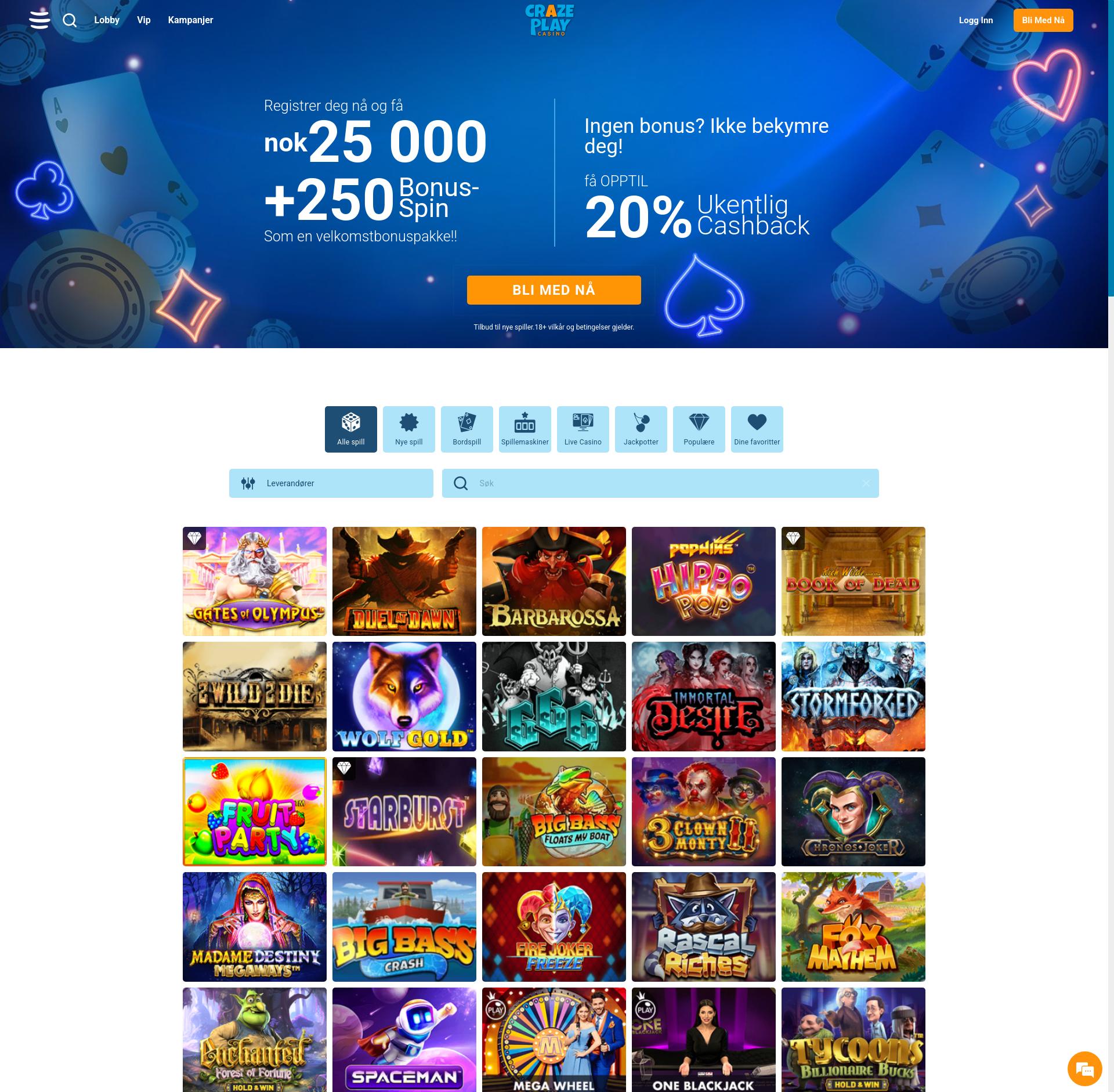The image size is (1114, 1092).
Task: Click the header search magnifier icon
Action: pyautogui.click(x=70, y=20)
